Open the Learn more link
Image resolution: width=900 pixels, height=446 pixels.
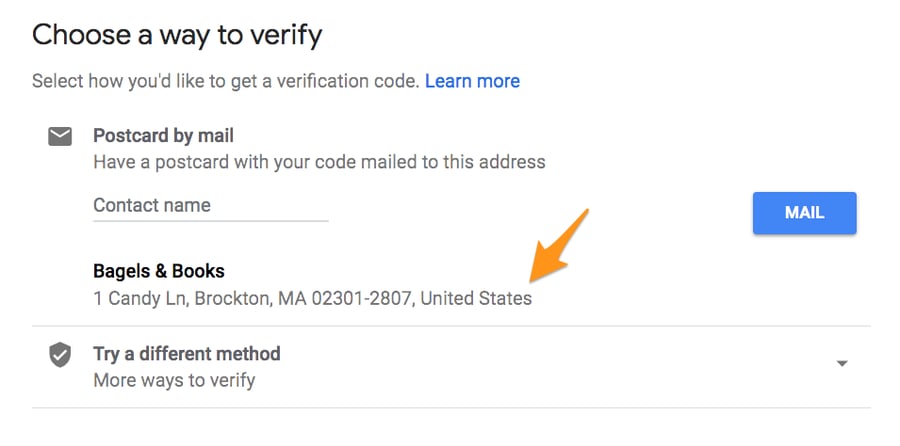click(472, 81)
